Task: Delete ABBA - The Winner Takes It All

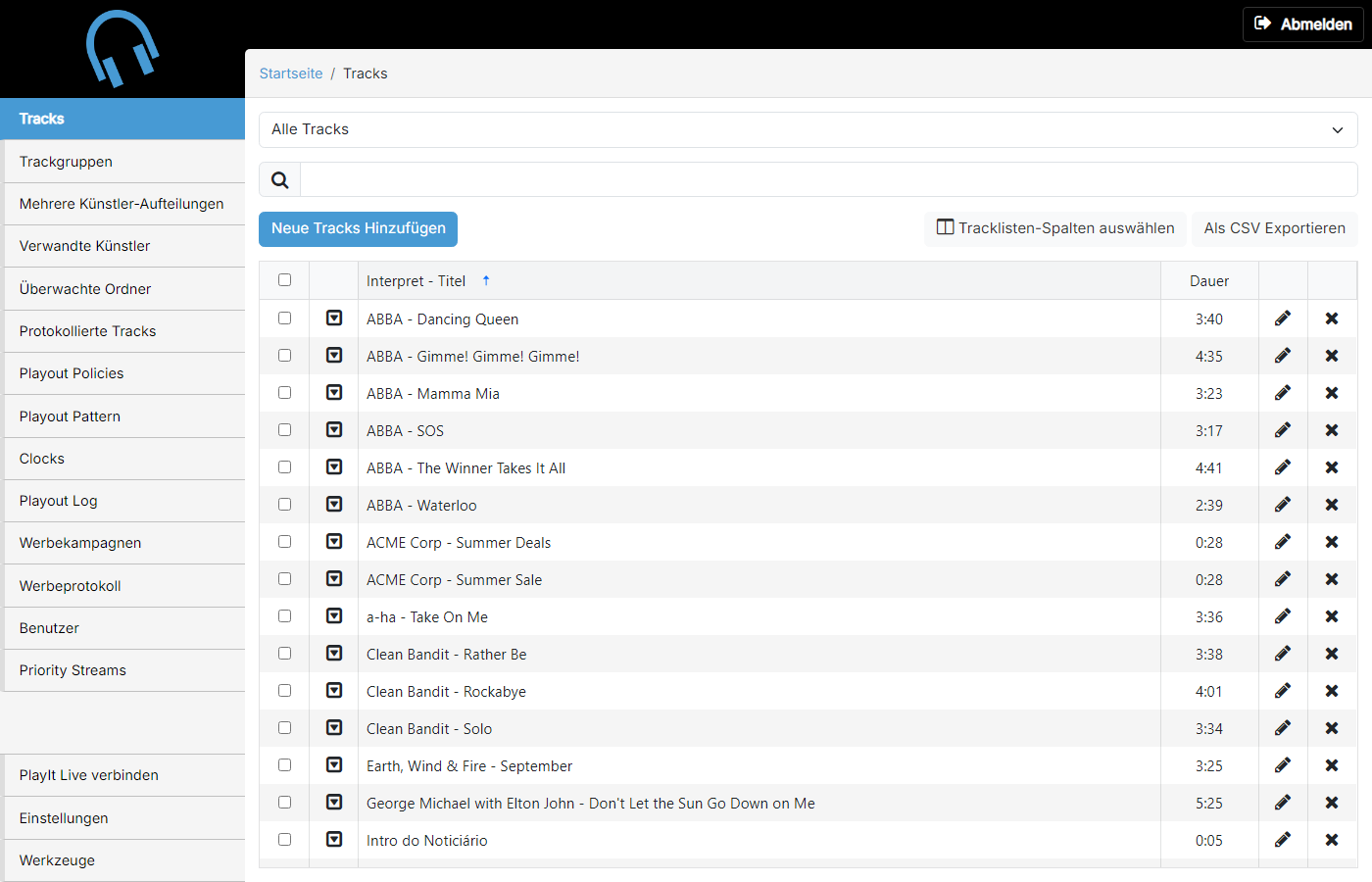Action: 1332,467
